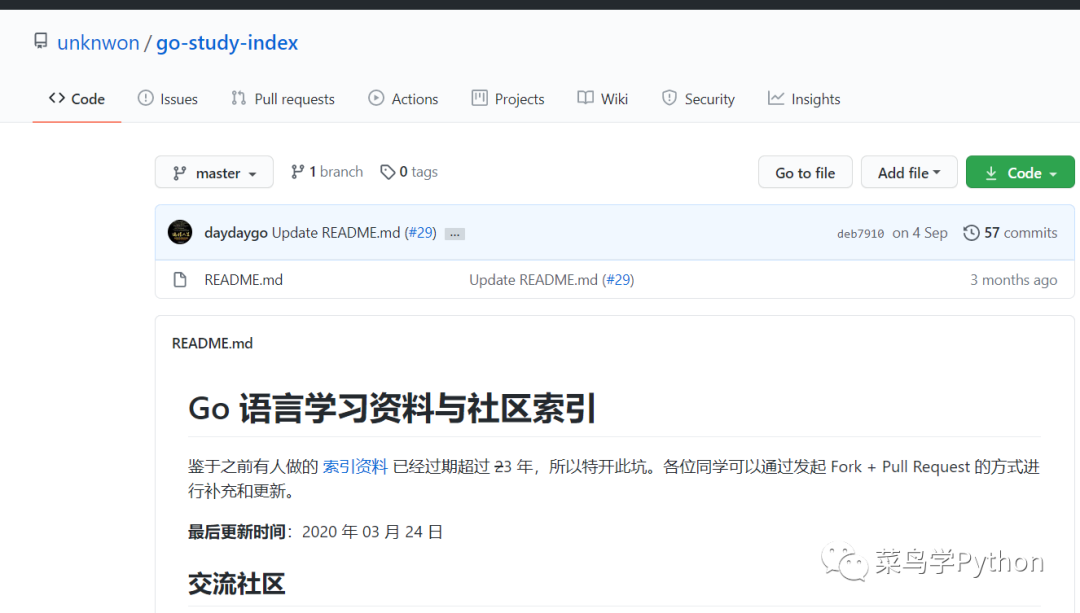The height and width of the screenshot is (613, 1080).
Task: Click the download arrow icon in Code button
Action: [x=991, y=173]
